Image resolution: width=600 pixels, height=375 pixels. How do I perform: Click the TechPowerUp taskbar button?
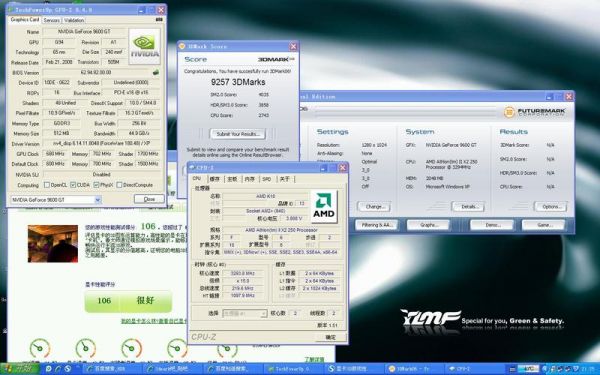(x=294, y=369)
